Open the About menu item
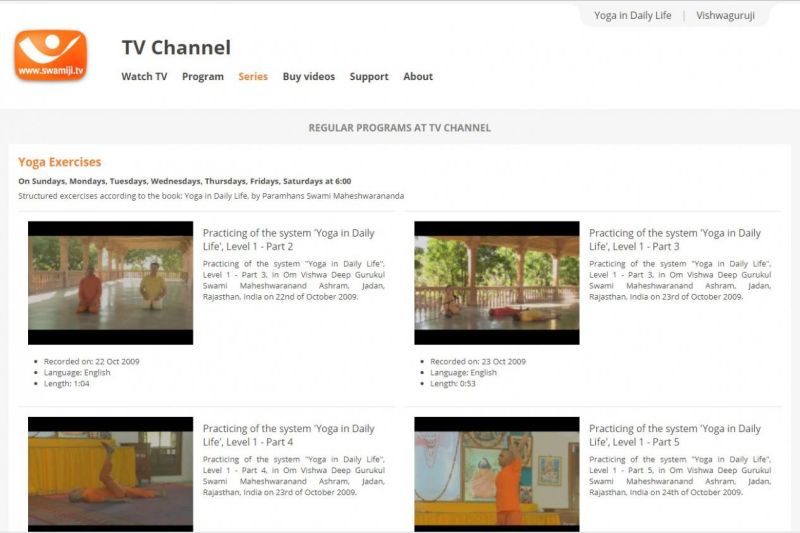This screenshot has width=800, height=533. [418, 77]
